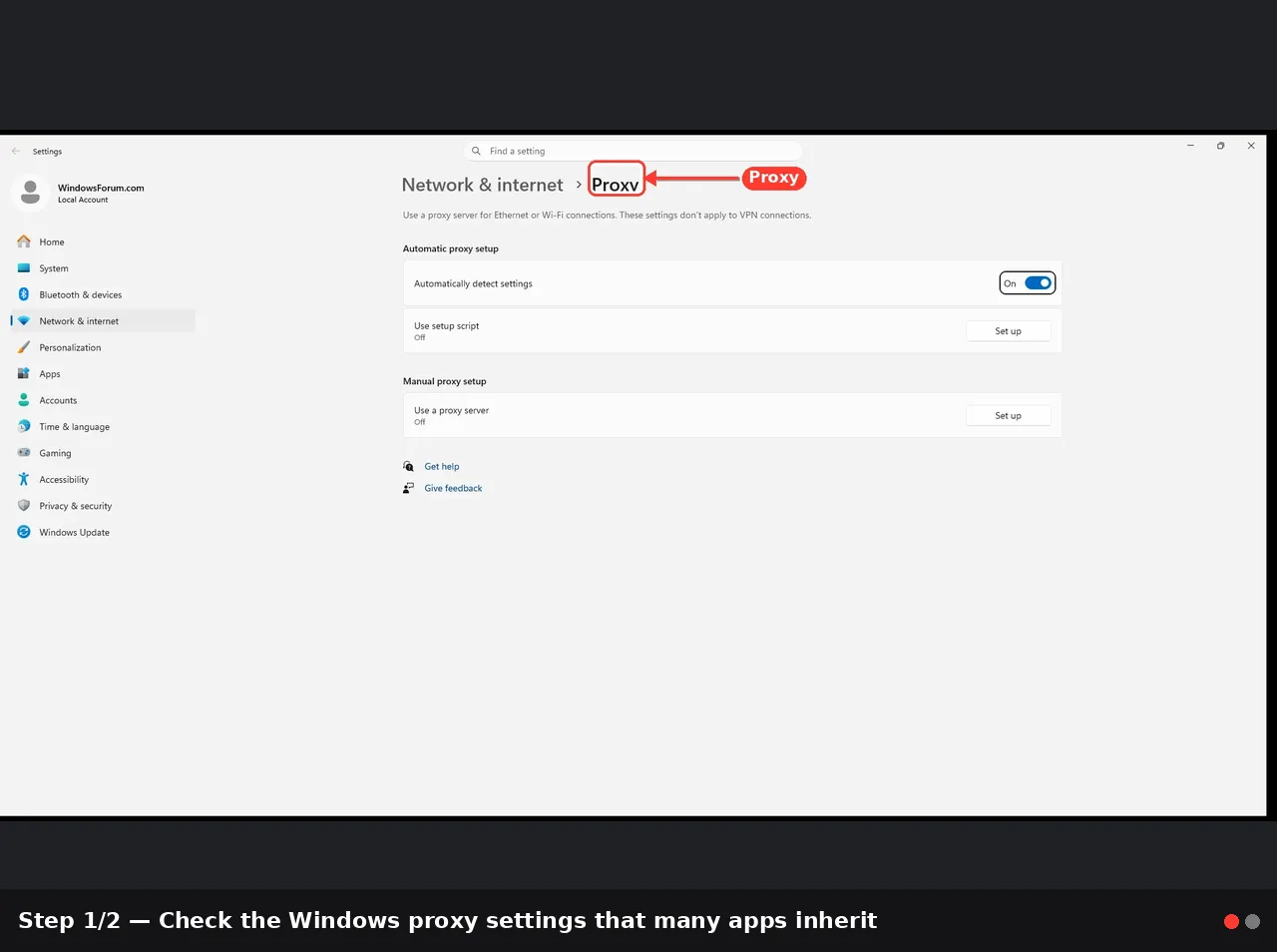Open System settings label
The height and width of the screenshot is (952, 1277).
pos(54,268)
